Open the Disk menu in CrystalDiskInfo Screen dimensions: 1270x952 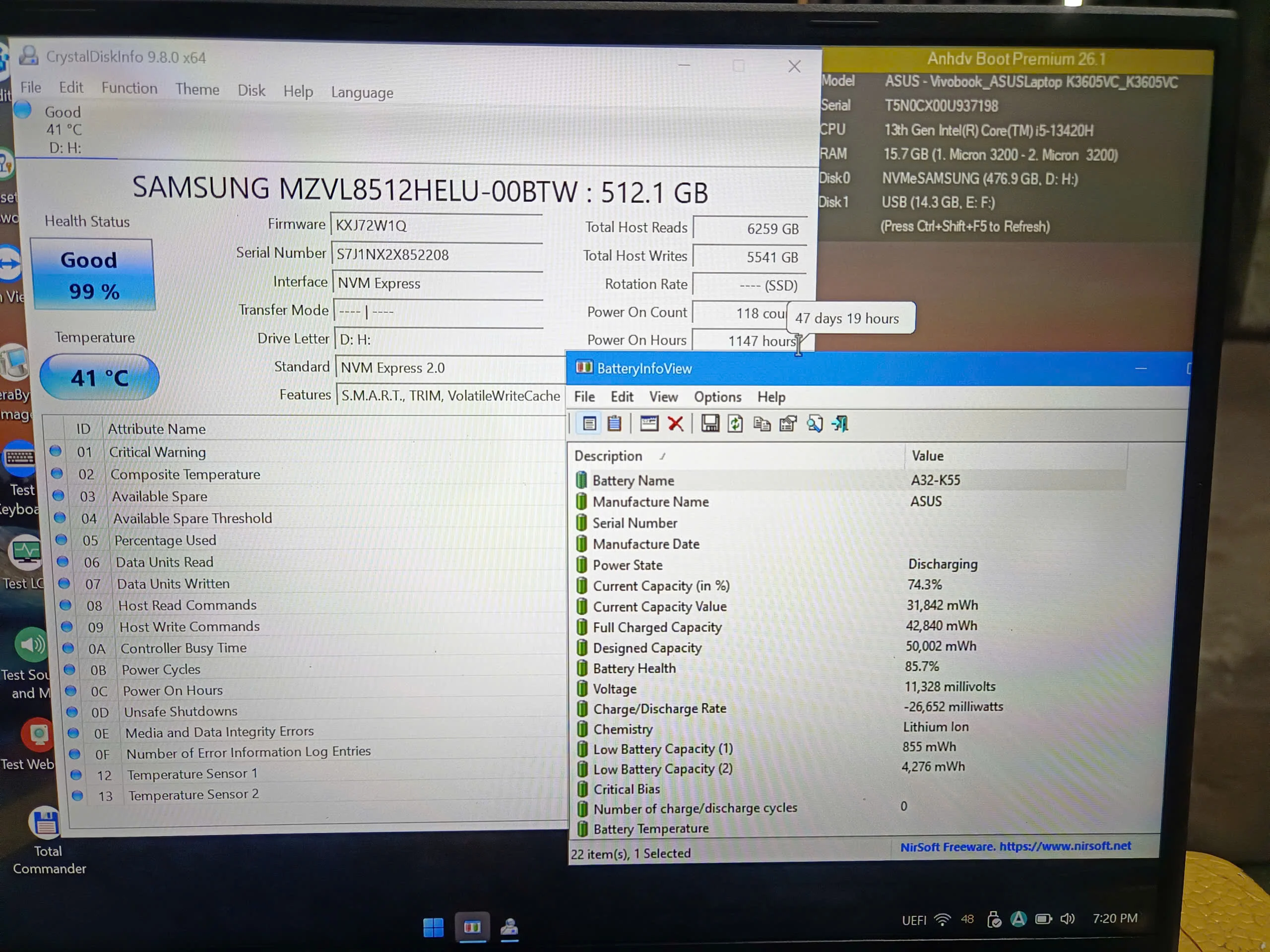(x=252, y=91)
